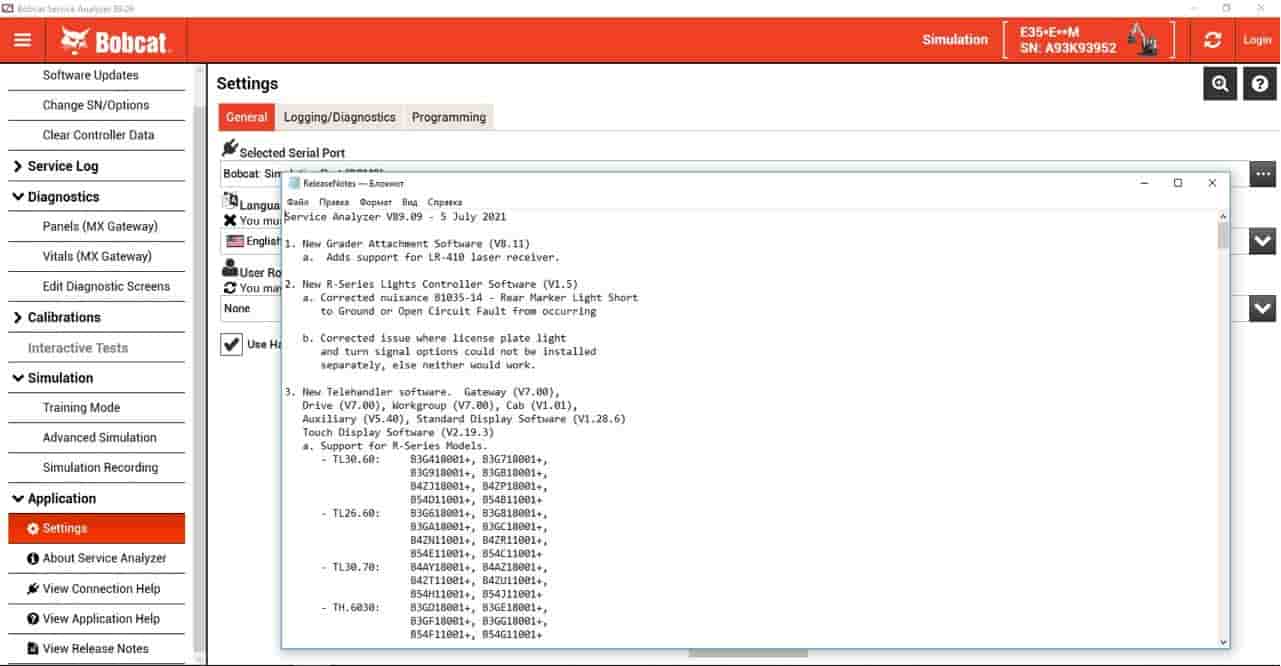Viewport: 1281px width, 666px height.
Task: Click the Bobcat logo in header
Action: click(x=116, y=41)
